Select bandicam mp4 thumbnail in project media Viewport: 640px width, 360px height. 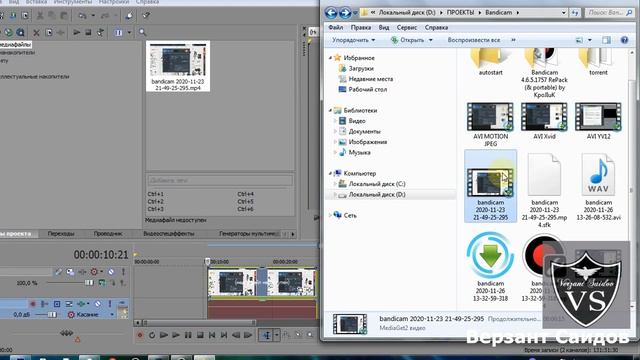[178, 66]
